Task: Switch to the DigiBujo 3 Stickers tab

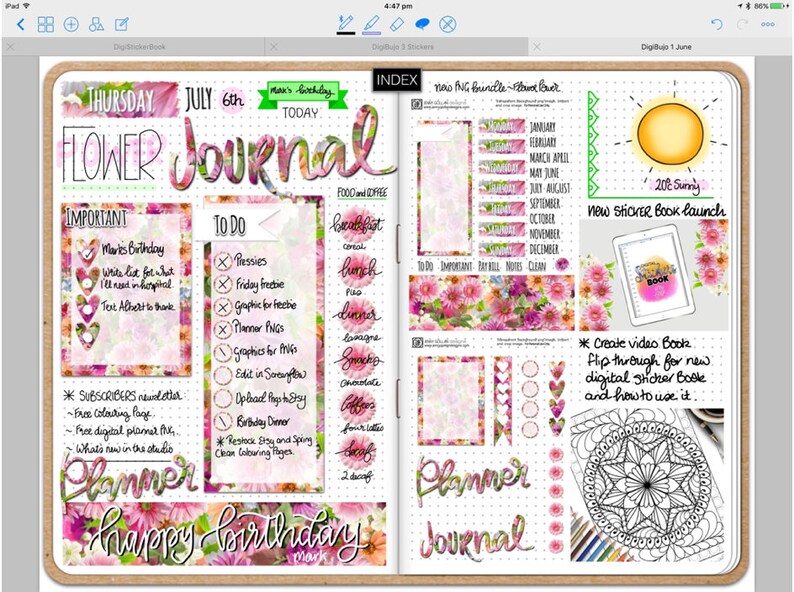Action: click(x=403, y=47)
